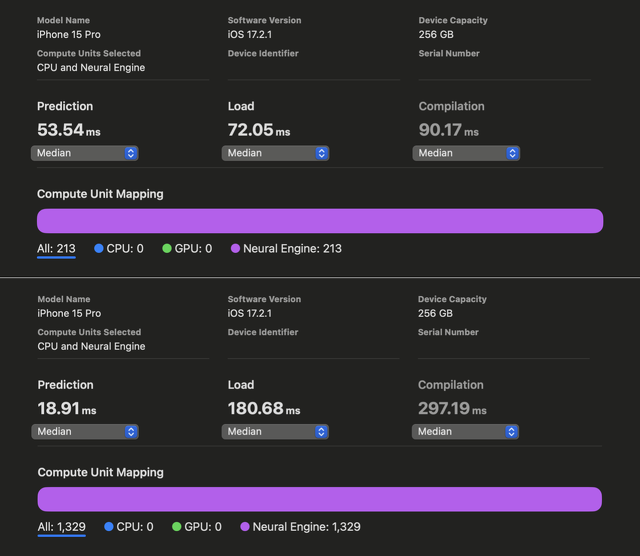Click purple mapping bar above All: 1,329
The height and width of the screenshot is (556, 640).
320,499
